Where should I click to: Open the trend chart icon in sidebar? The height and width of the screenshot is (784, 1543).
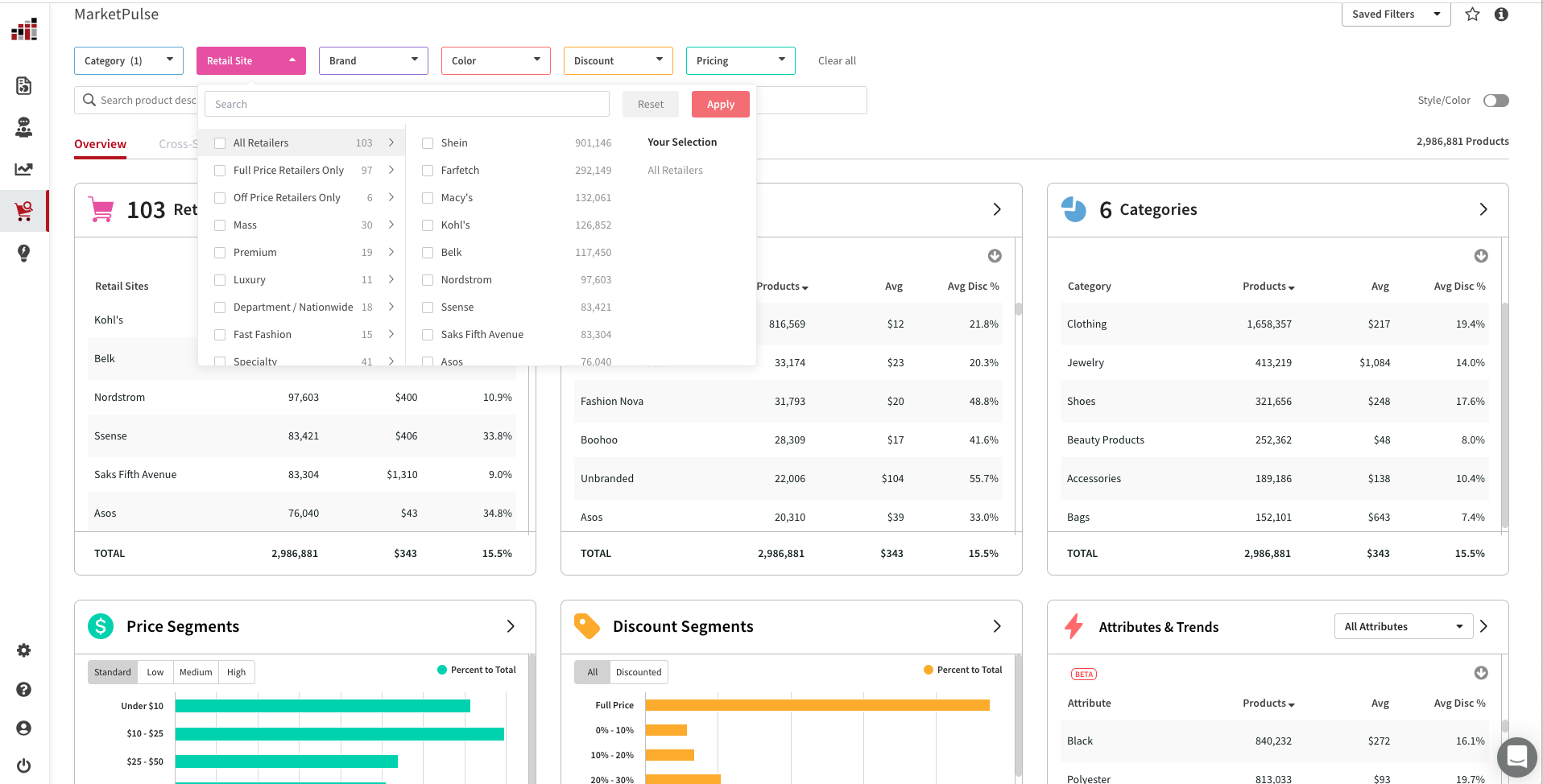(24, 169)
